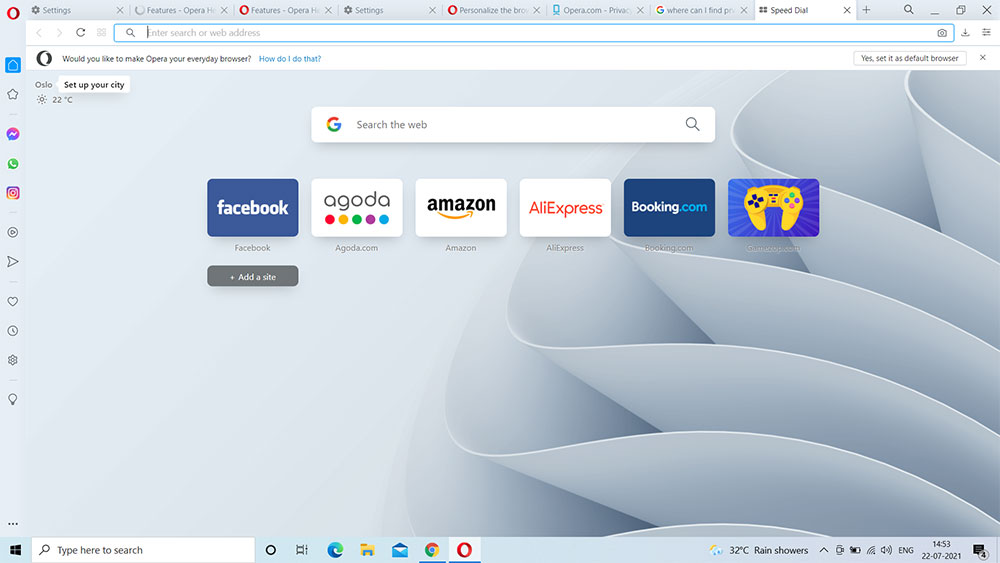
Task: Open File Explorer from taskbar
Action: [367, 550]
